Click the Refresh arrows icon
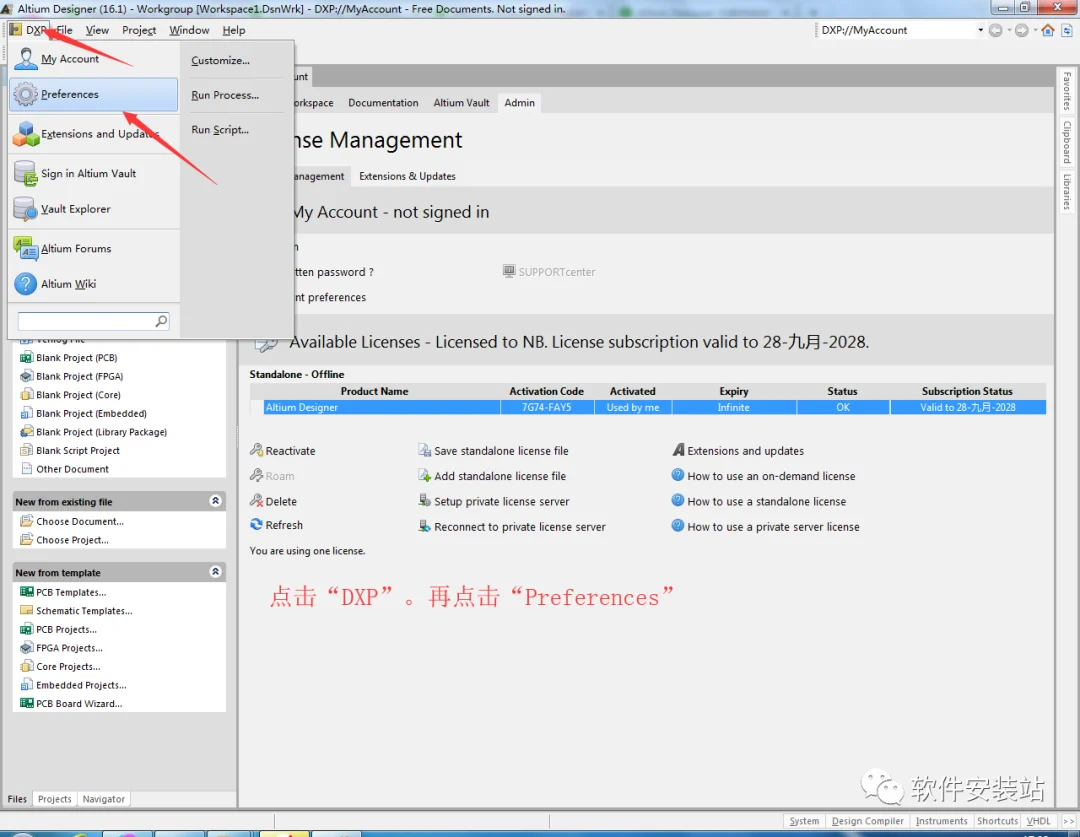The width and height of the screenshot is (1080, 837). (256, 524)
